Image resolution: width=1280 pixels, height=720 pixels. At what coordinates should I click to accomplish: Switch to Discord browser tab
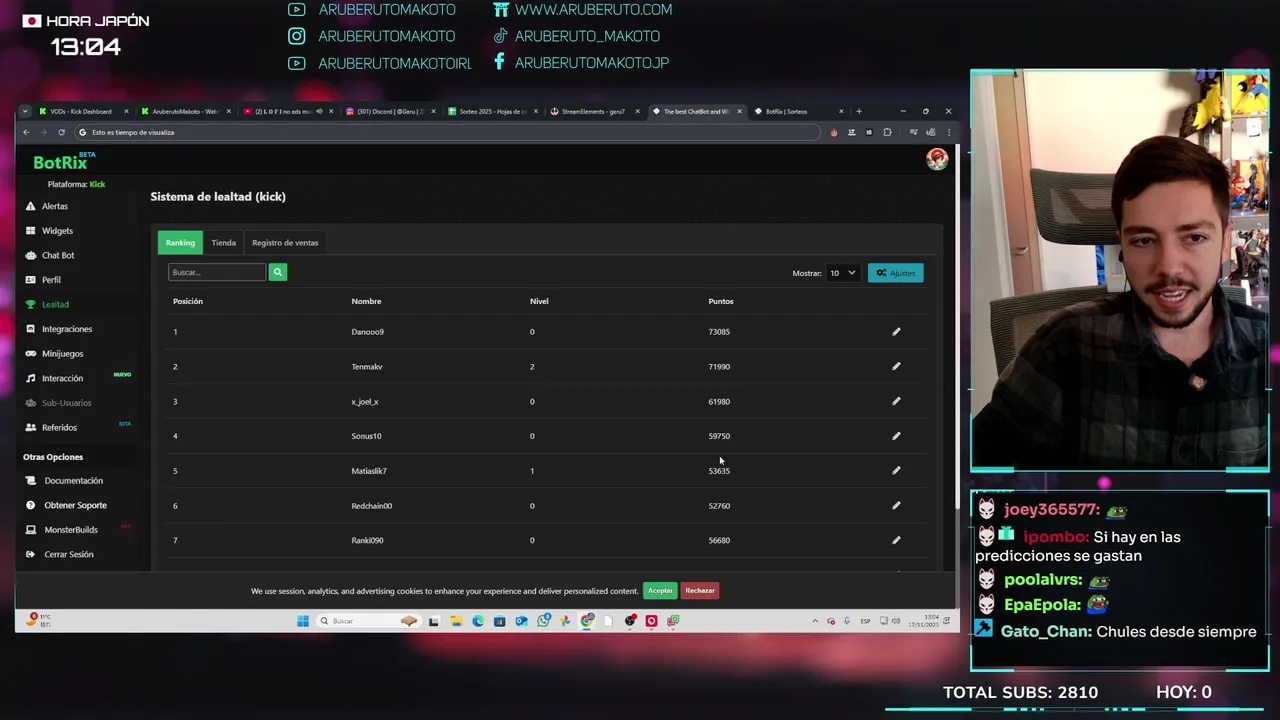click(x=390, y=111)
